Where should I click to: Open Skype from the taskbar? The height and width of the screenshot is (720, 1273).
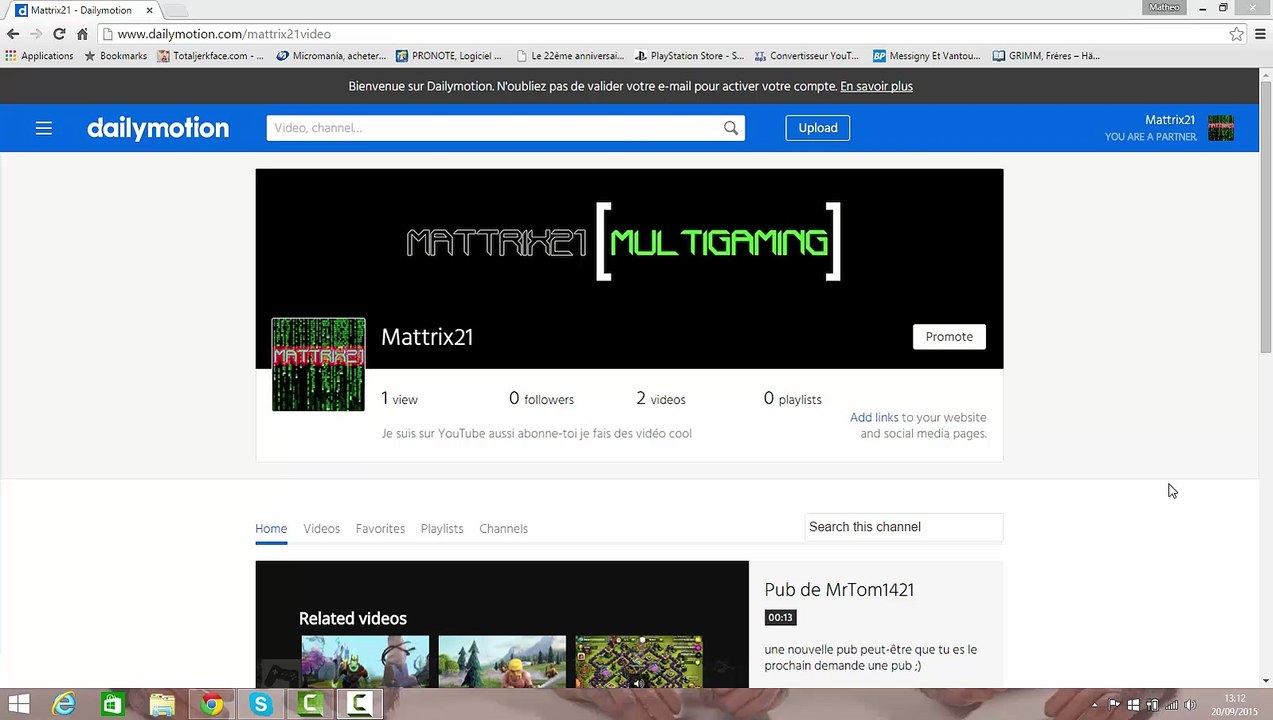pyautogui.click(x=261, y=705)
